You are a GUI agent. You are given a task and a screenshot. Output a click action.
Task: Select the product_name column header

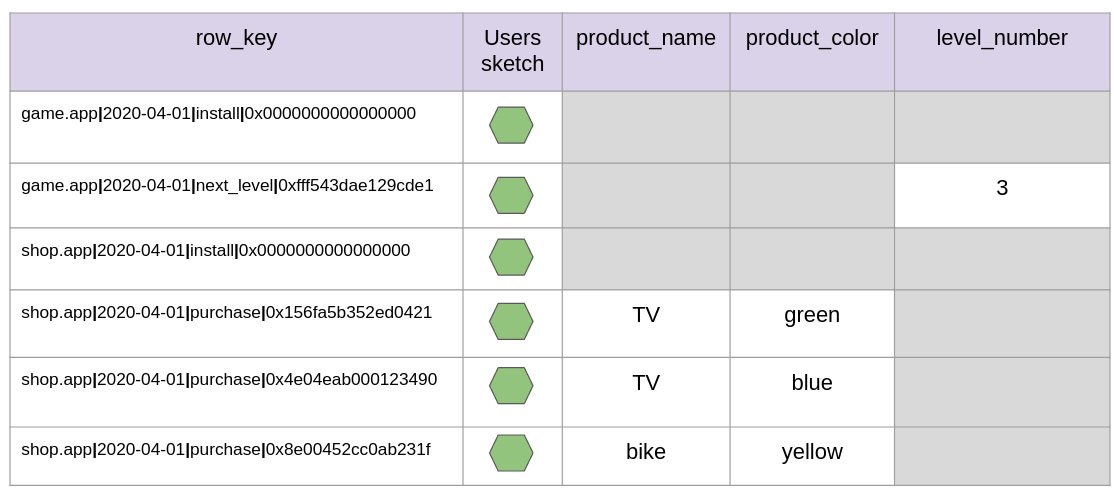pyautogui.click(x=646, y=52)
